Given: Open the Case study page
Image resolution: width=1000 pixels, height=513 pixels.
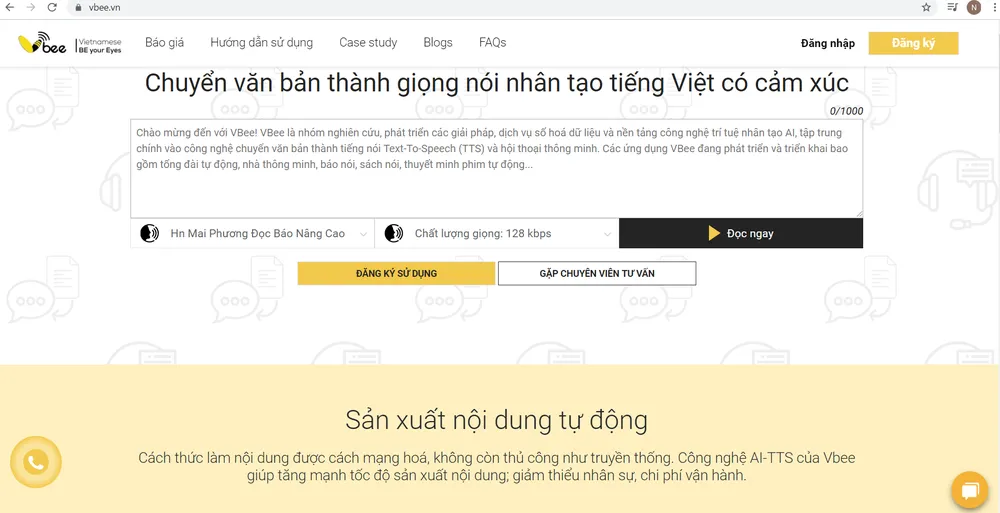Looking at the screenshot, I should (x=368, y=43).
